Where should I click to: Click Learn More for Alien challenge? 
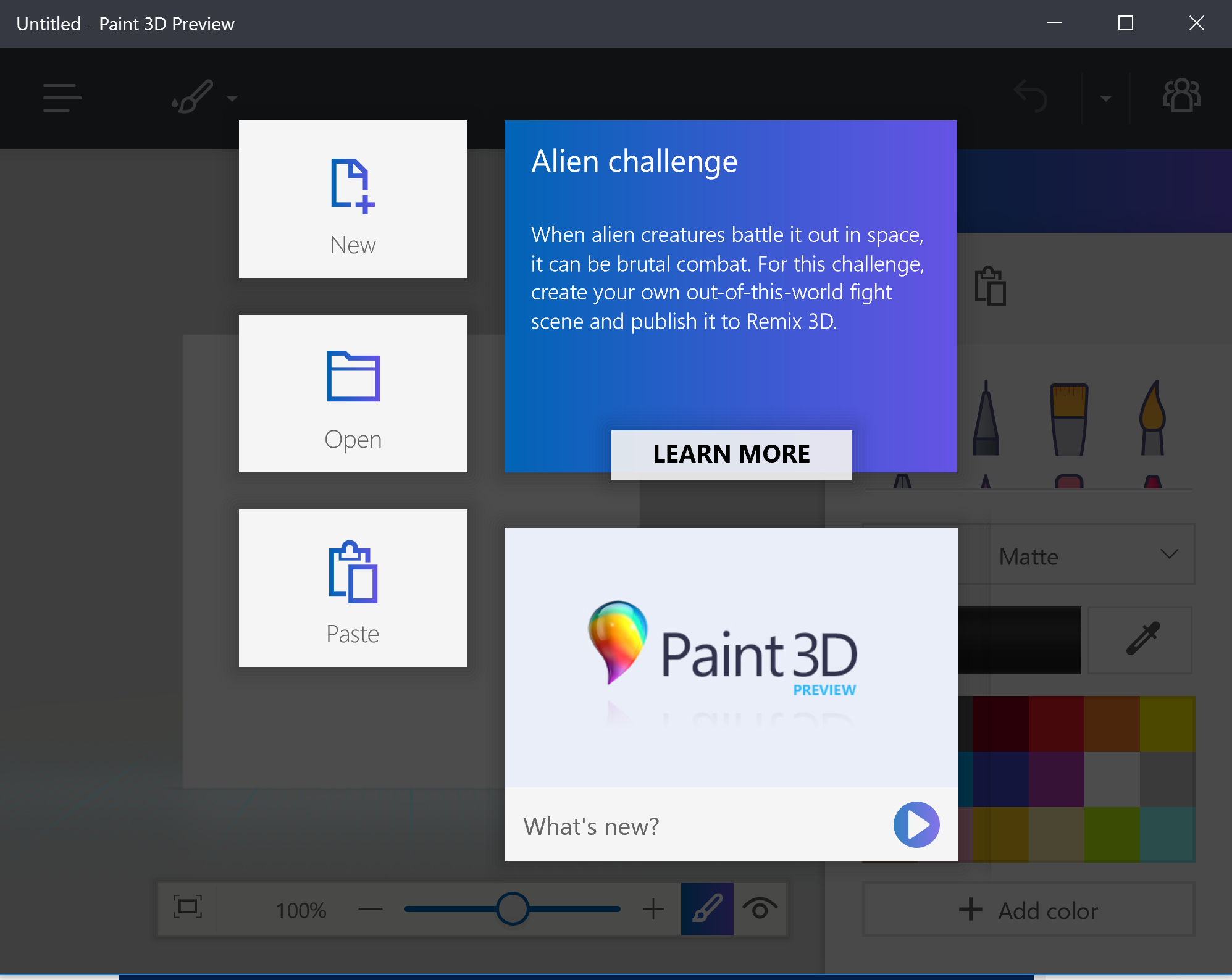pyautogui.click(x=731, y=453)
